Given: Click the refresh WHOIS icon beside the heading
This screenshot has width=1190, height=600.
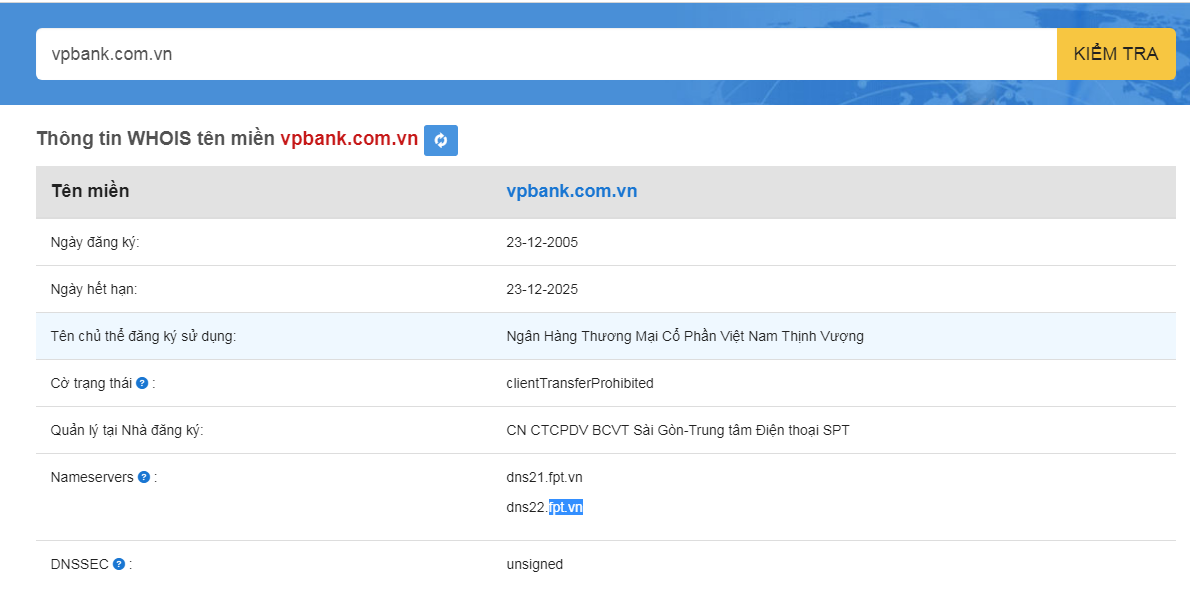Looking at the screenshot, I should pos(440,140).
